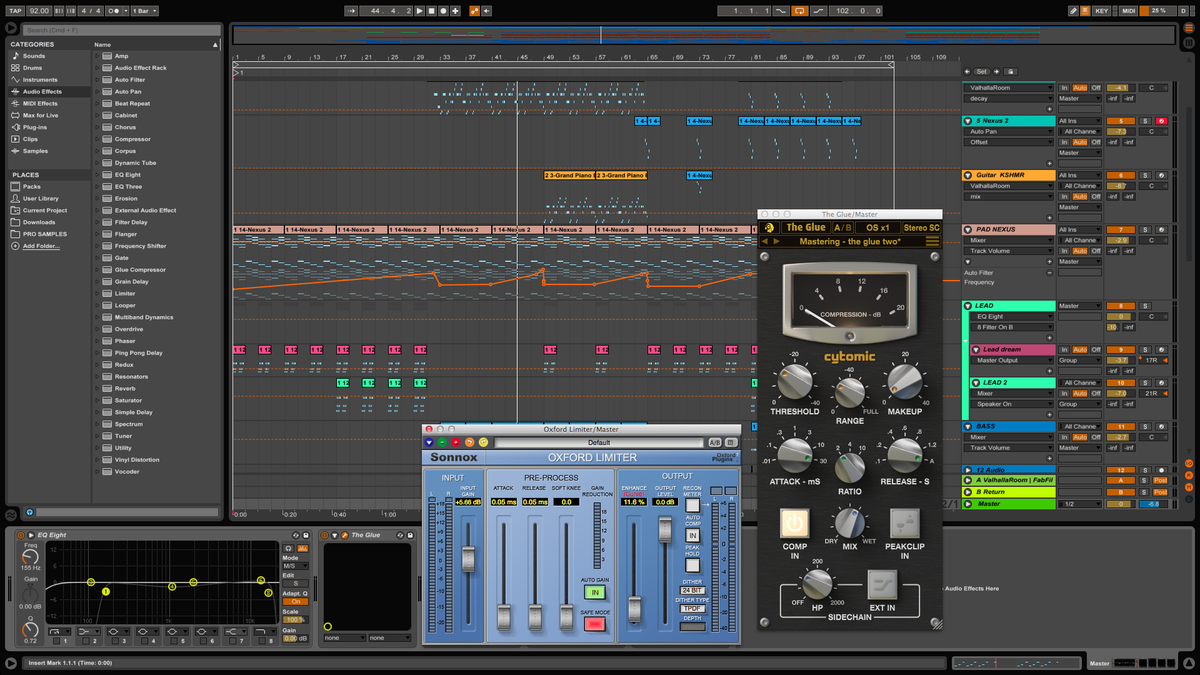This screenshot has height=675, width=1200.
Task: Click the Glue COMP IN power button
Action: (795, 523)
